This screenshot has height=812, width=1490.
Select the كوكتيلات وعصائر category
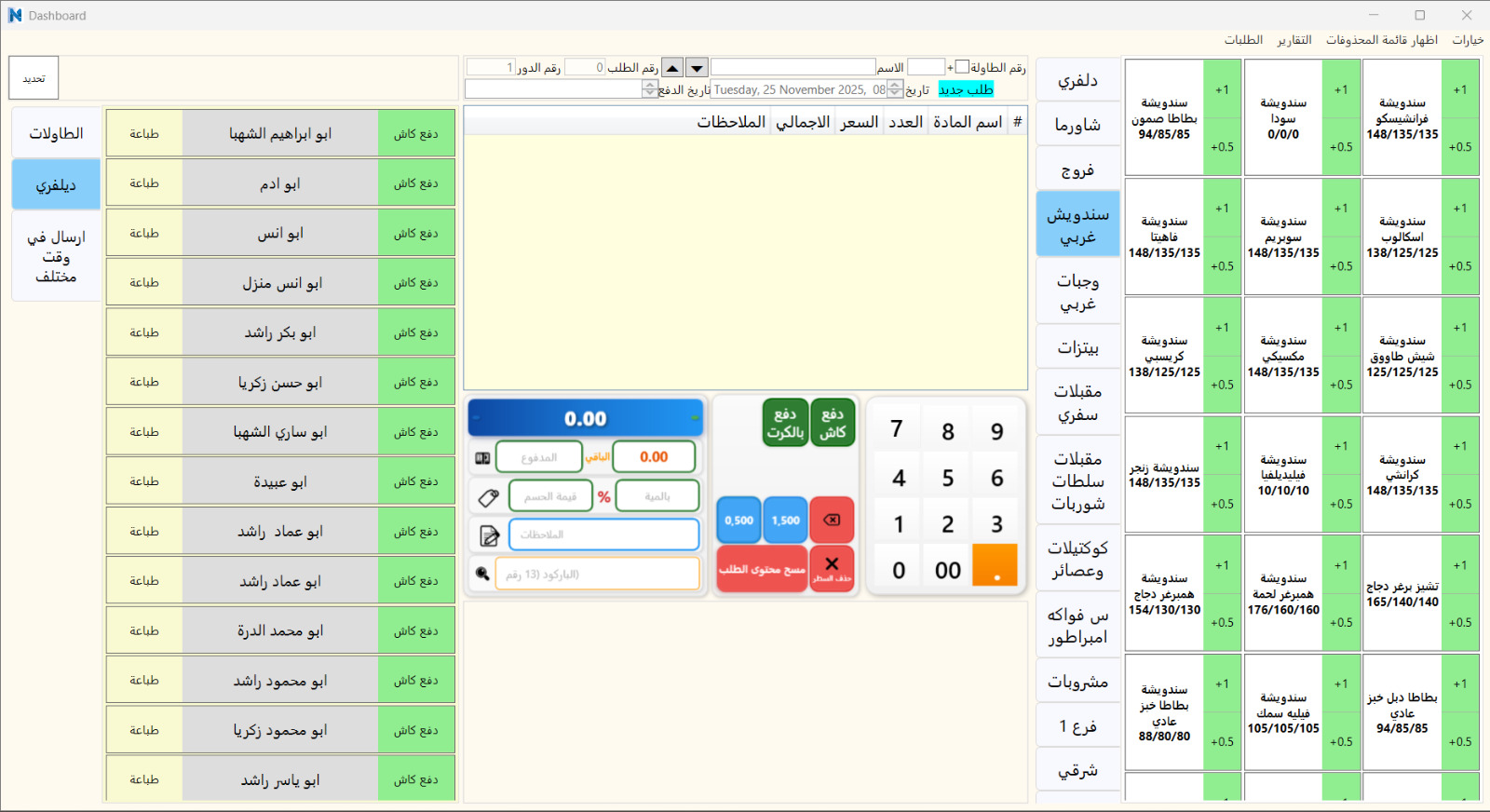(x=1078, y=559)
